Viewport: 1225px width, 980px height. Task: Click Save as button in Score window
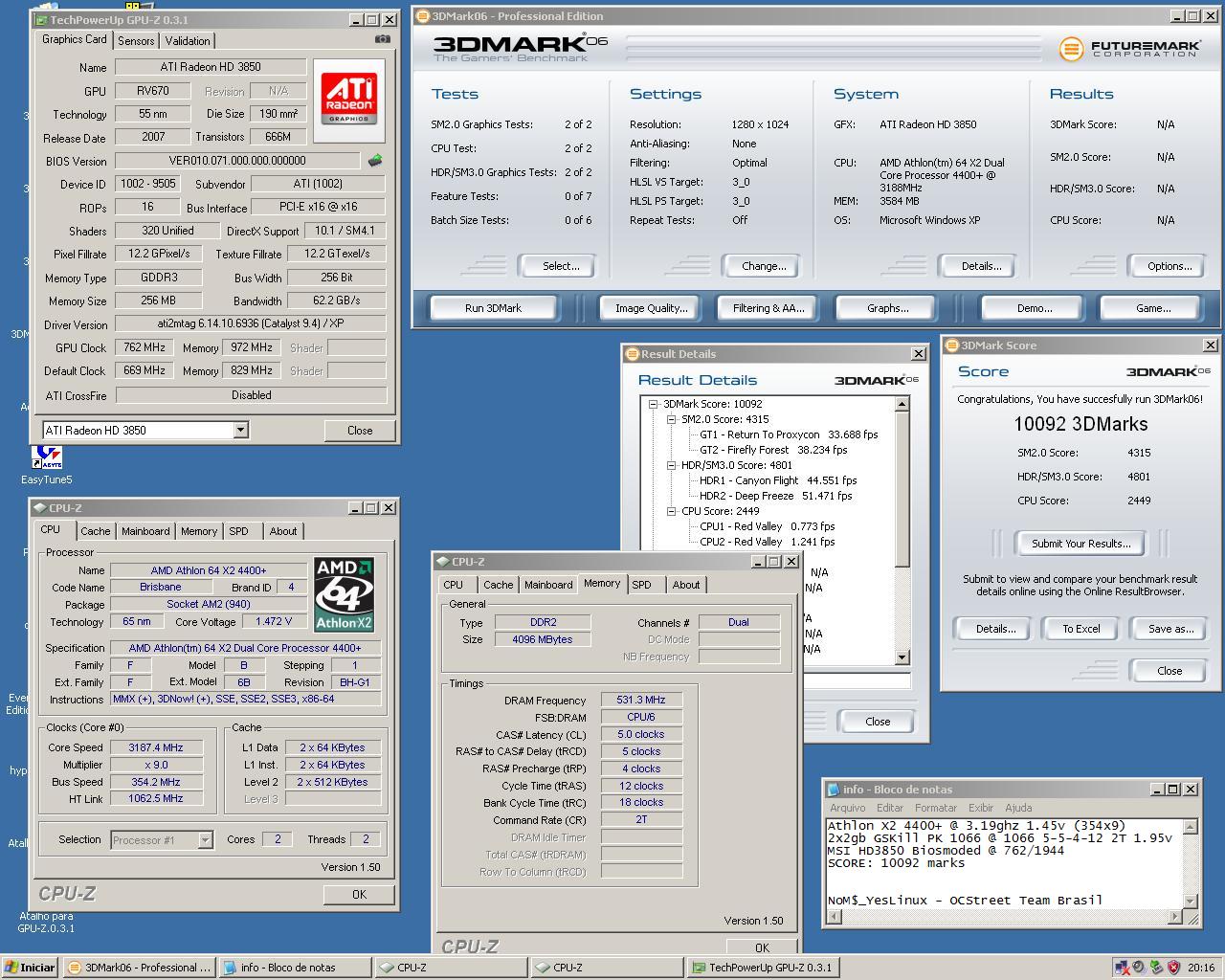point(1170,629)
